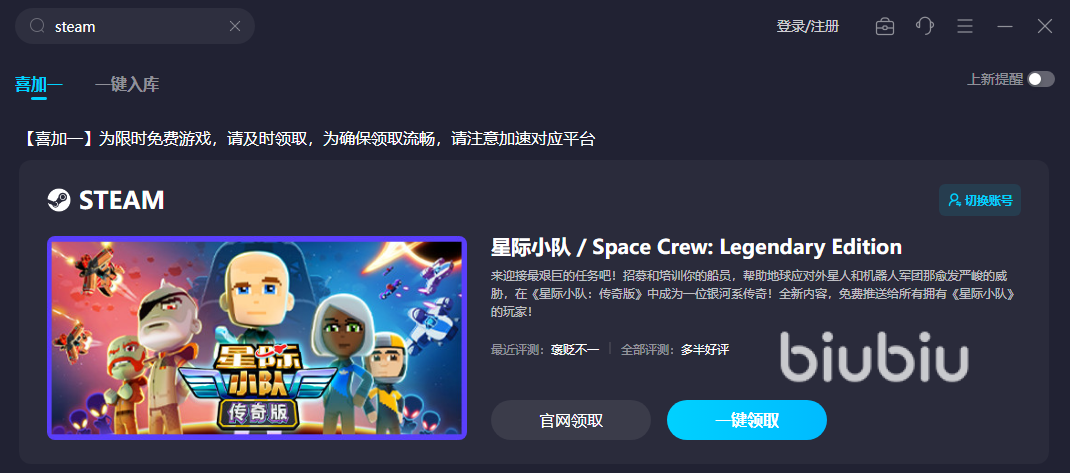The height and width of the screenshot is (473, 1070).
Task: Minimize the biubiu window
Action: 1004,27
